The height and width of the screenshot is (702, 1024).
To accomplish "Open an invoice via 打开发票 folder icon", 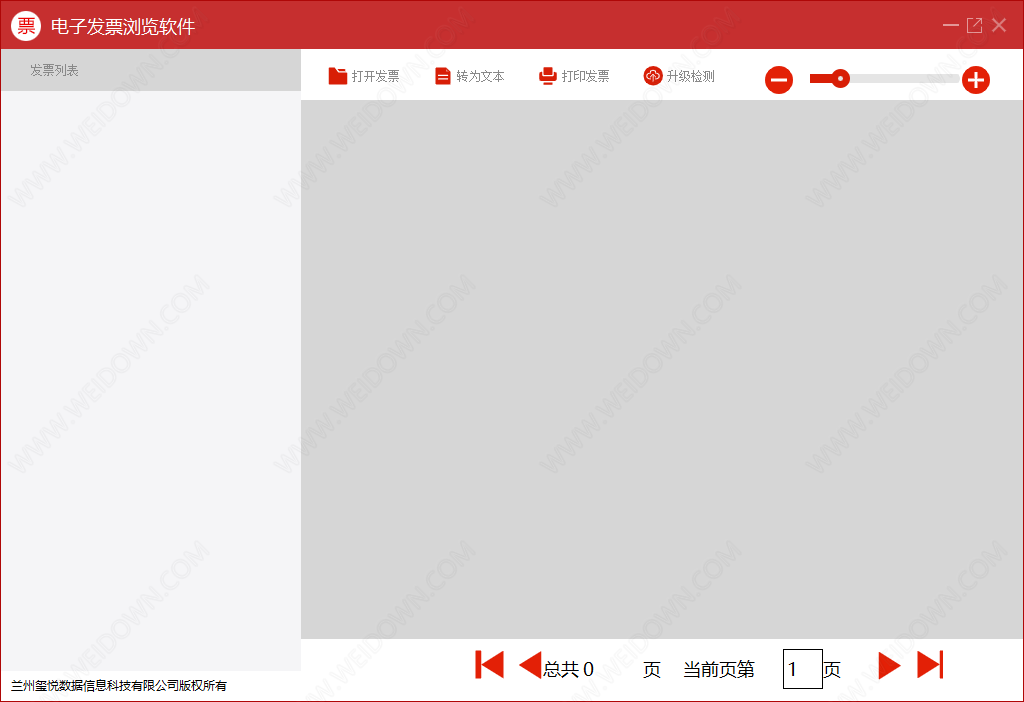I will 337,76.
